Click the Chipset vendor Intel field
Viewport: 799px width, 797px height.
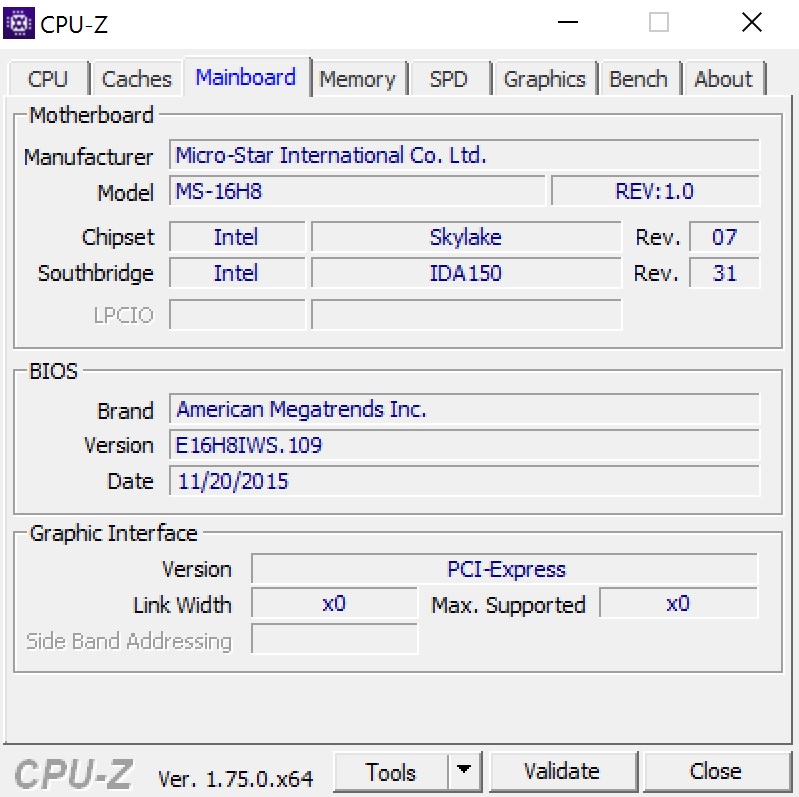[237, 237]
